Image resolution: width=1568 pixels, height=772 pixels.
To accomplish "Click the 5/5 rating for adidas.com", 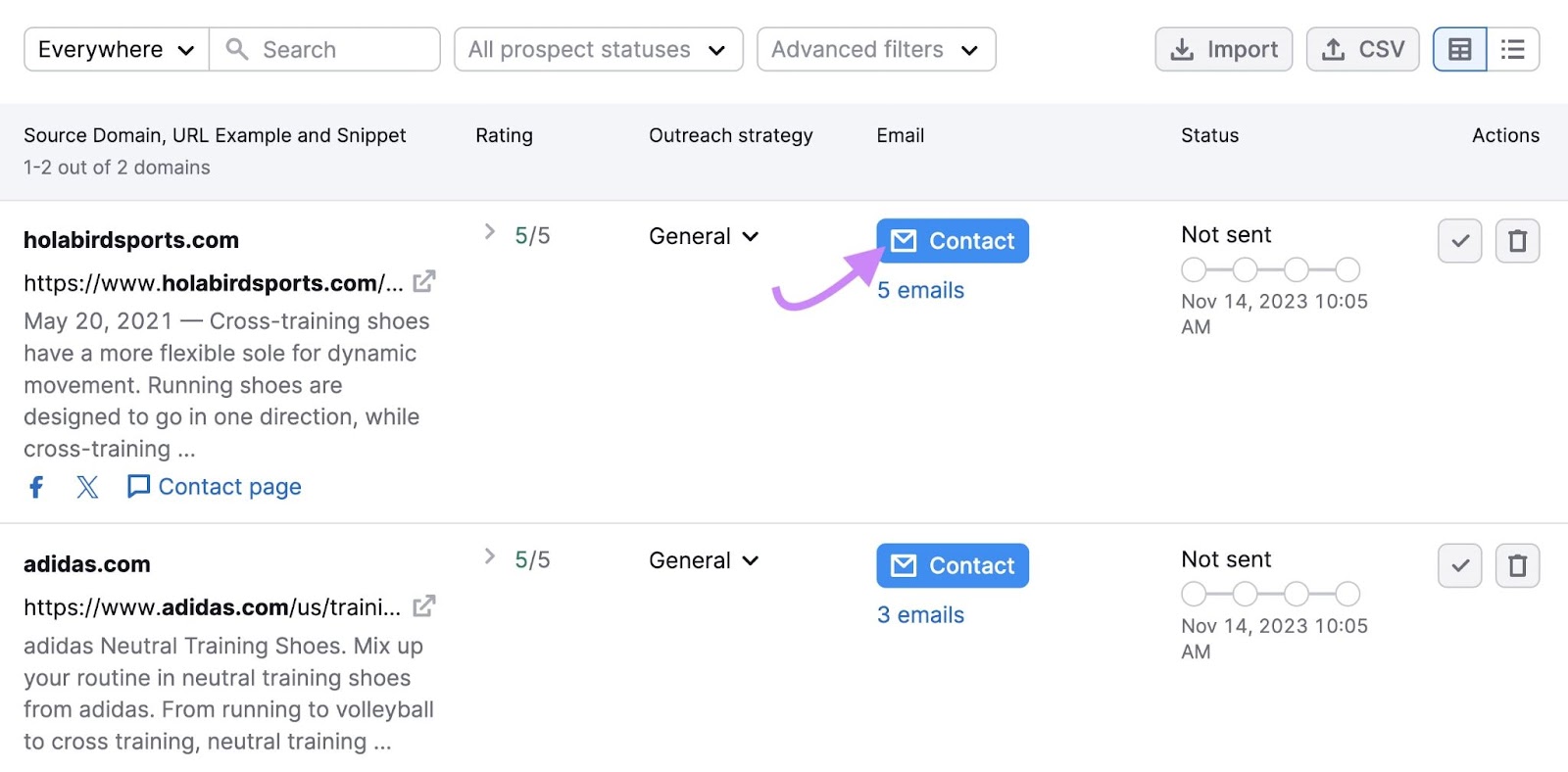I will tap(533, 560).
